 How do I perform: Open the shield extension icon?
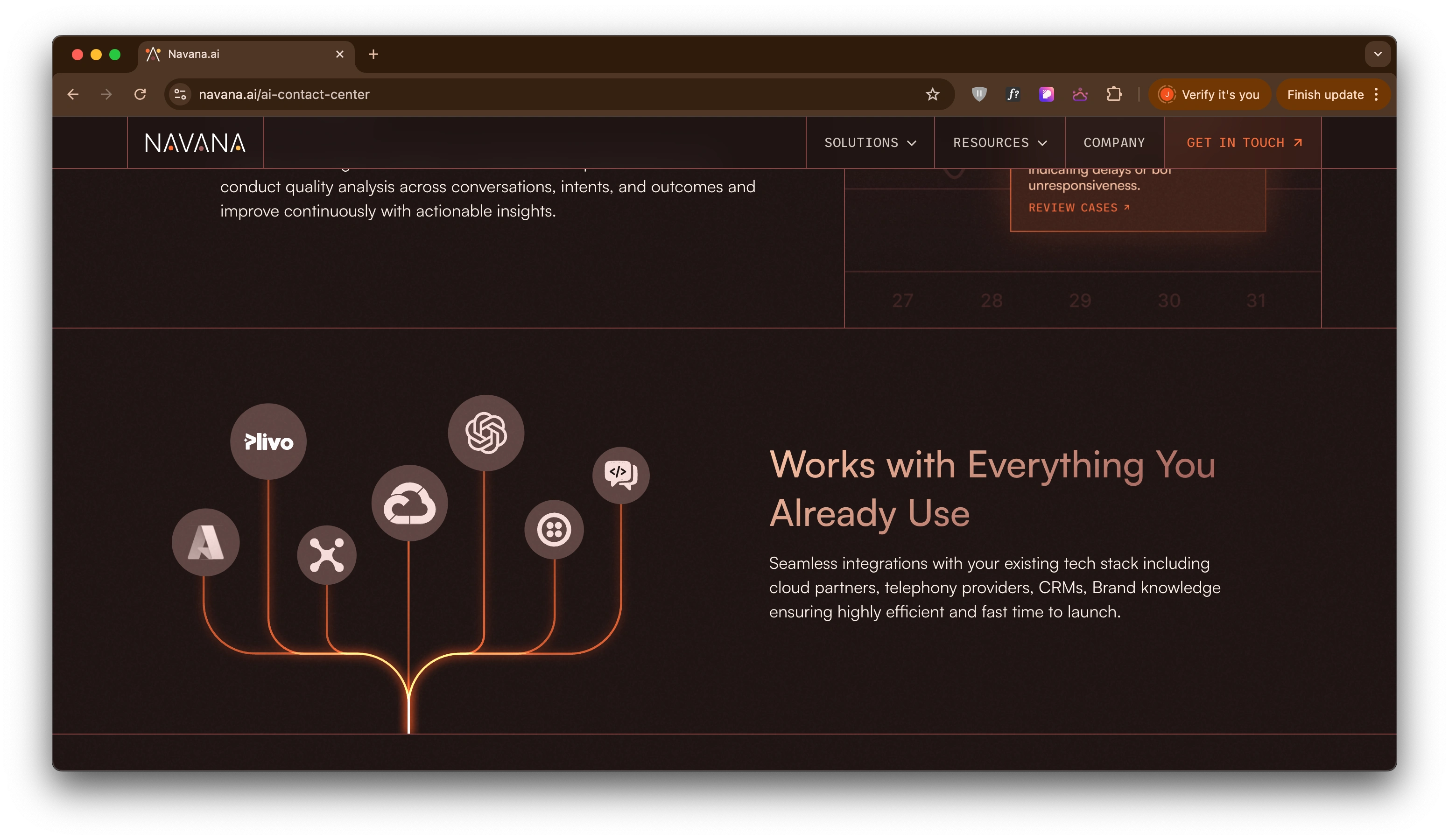pyautogui.click(x=978, y=94)
